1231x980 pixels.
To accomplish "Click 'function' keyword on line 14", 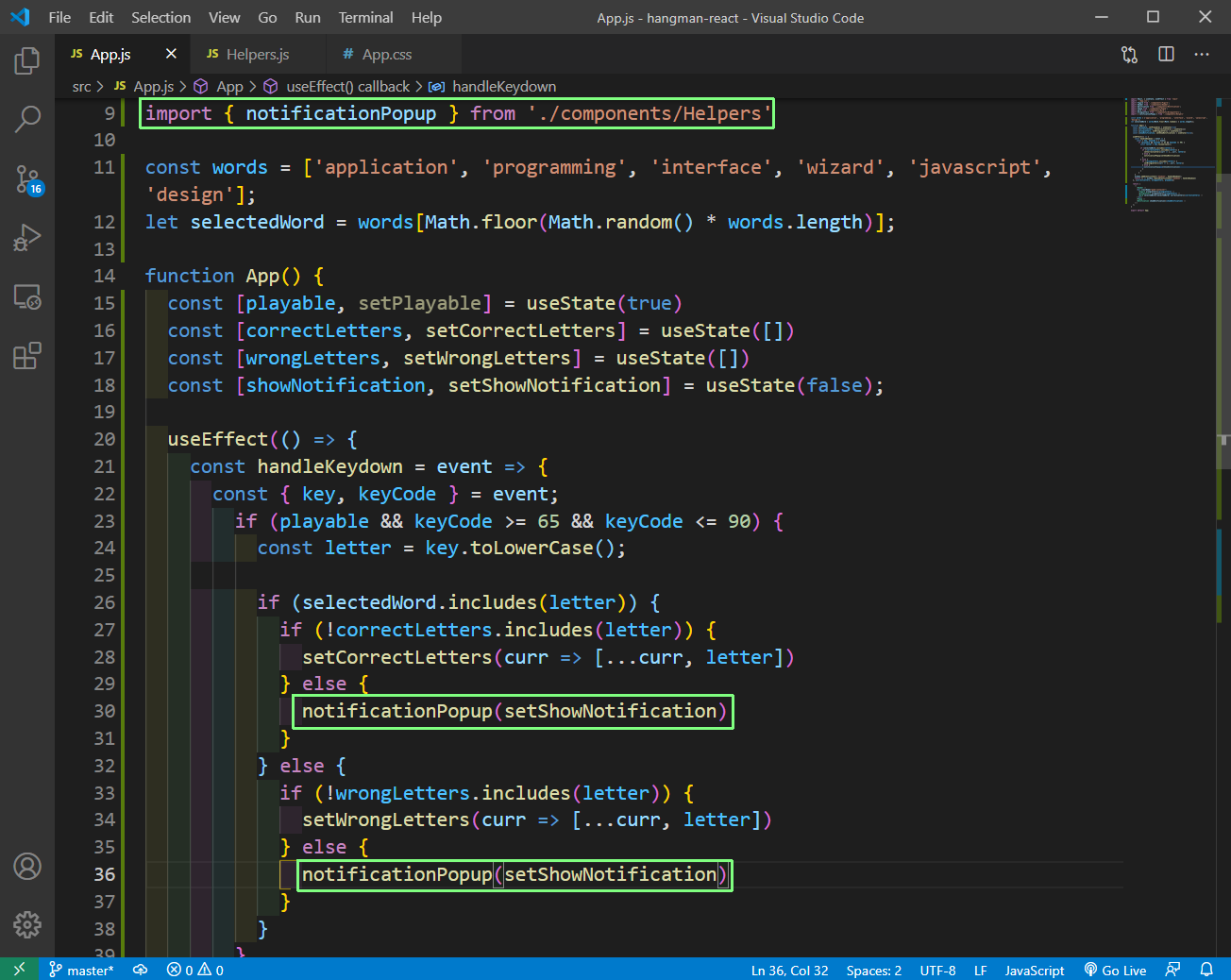I will click(190, 276).
